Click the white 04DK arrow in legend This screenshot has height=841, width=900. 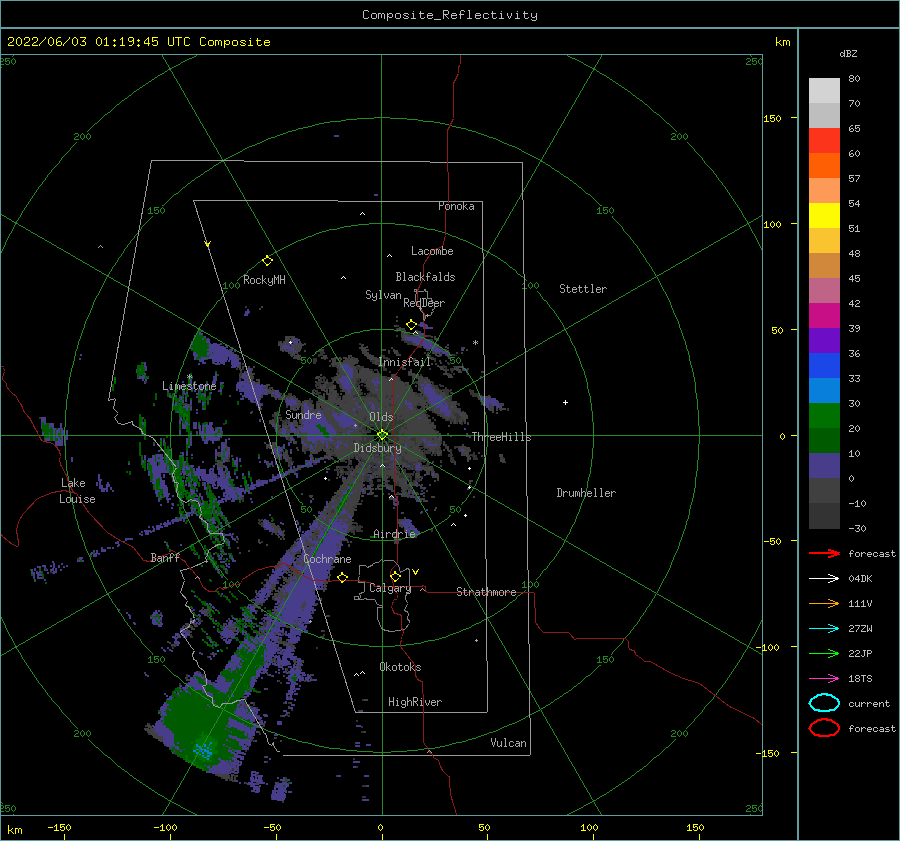[824, 578]
